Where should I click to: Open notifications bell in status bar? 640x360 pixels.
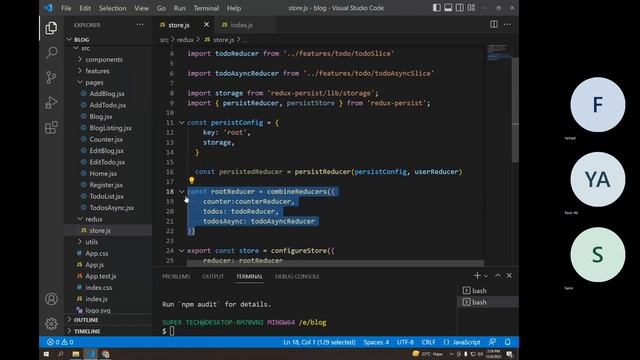508,342
